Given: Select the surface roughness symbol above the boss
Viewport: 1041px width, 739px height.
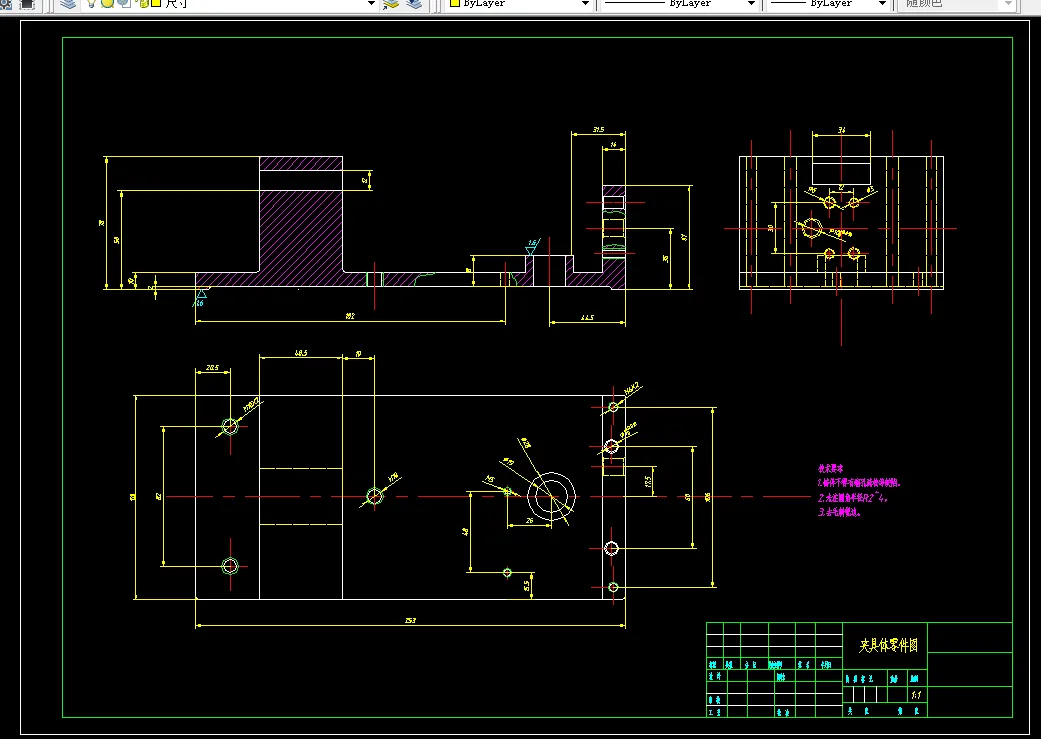Looking at the screenshot, I should click(532, 246).
